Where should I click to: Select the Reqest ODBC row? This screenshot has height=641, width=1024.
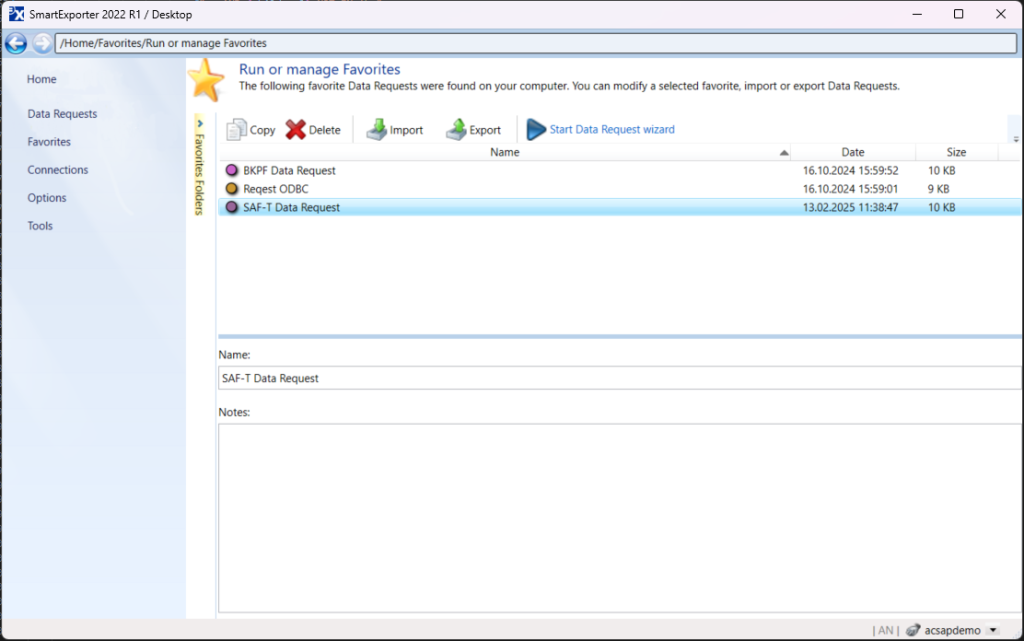coord(620,189)
